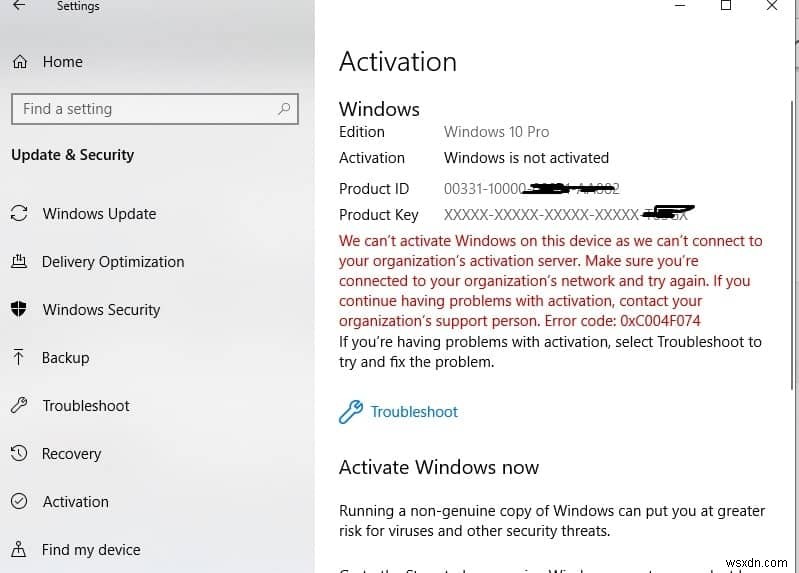
Task: Use the vertical scrollbar in the Activation pane
Action: (793, 245)
